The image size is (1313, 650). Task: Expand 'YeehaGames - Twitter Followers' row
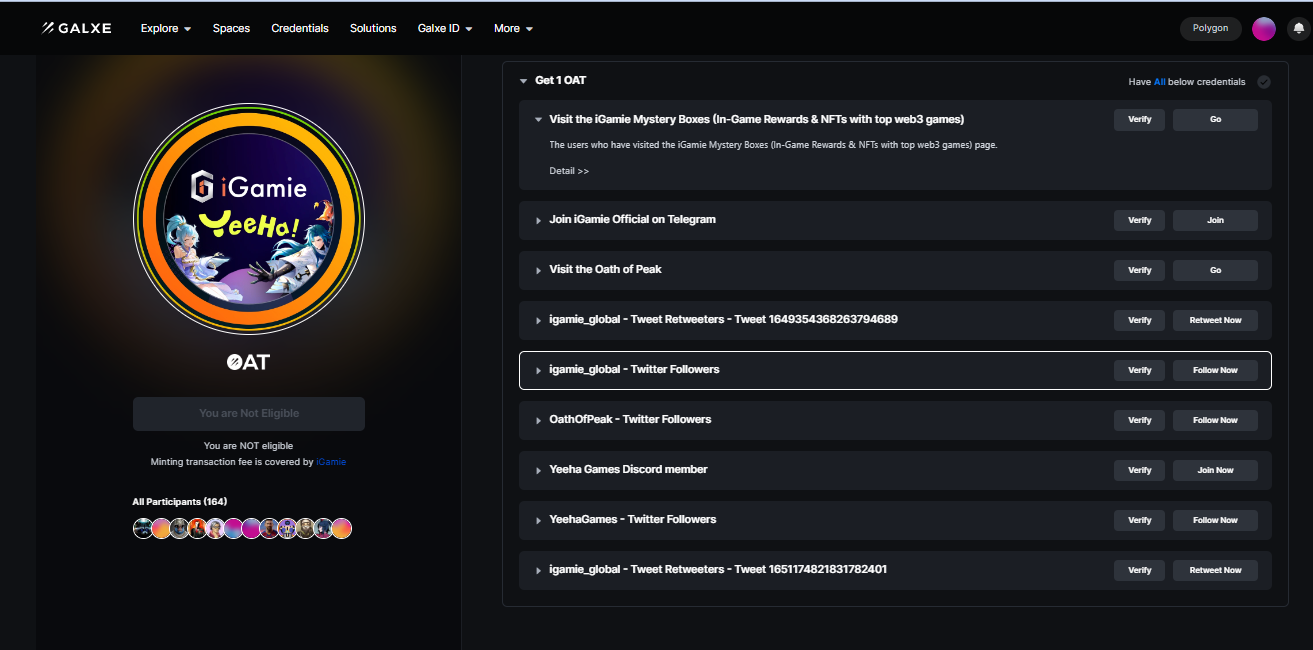tap(538, 520)
